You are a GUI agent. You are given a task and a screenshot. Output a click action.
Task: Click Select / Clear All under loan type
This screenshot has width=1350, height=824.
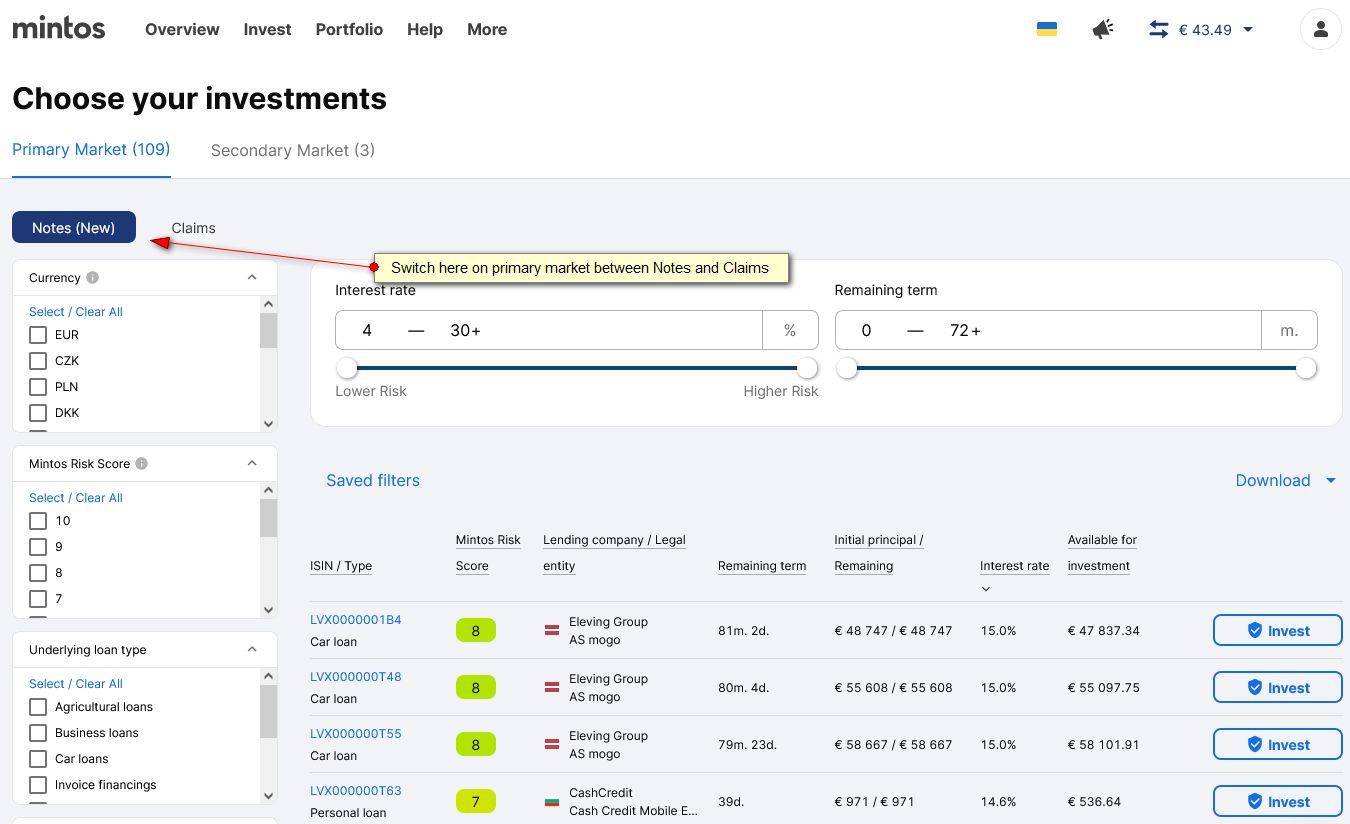pos(76,684)
